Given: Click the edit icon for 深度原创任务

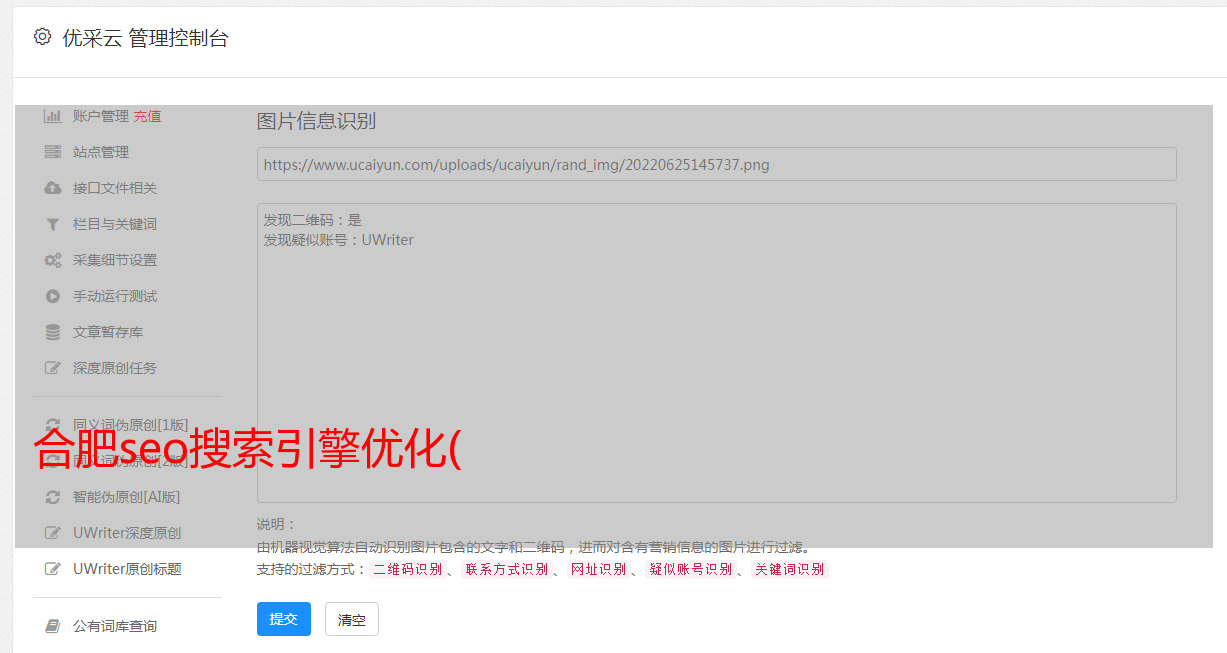Looking at the screenshot, I should (x=53, y=368).
